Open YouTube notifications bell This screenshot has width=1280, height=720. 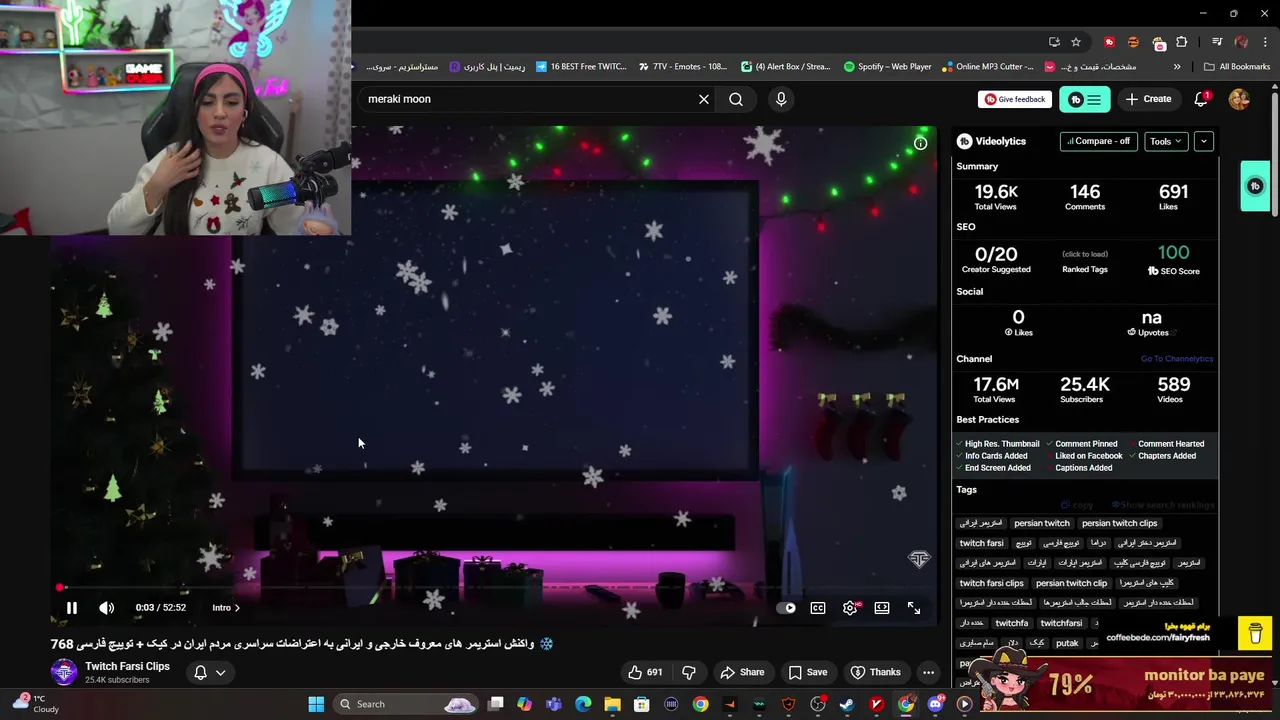(x=1202, y=99)
